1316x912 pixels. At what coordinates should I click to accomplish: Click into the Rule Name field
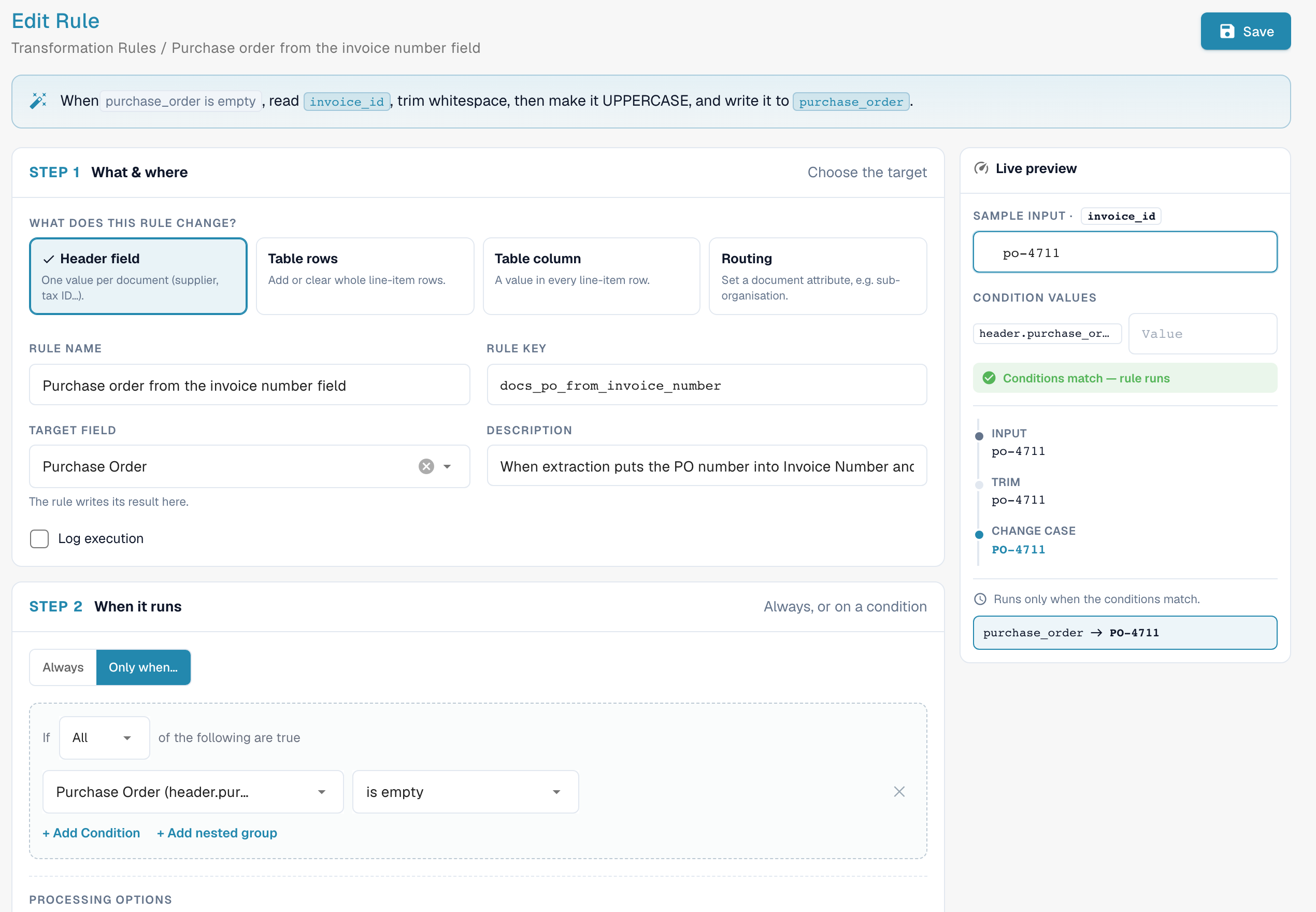click(250, 385)
